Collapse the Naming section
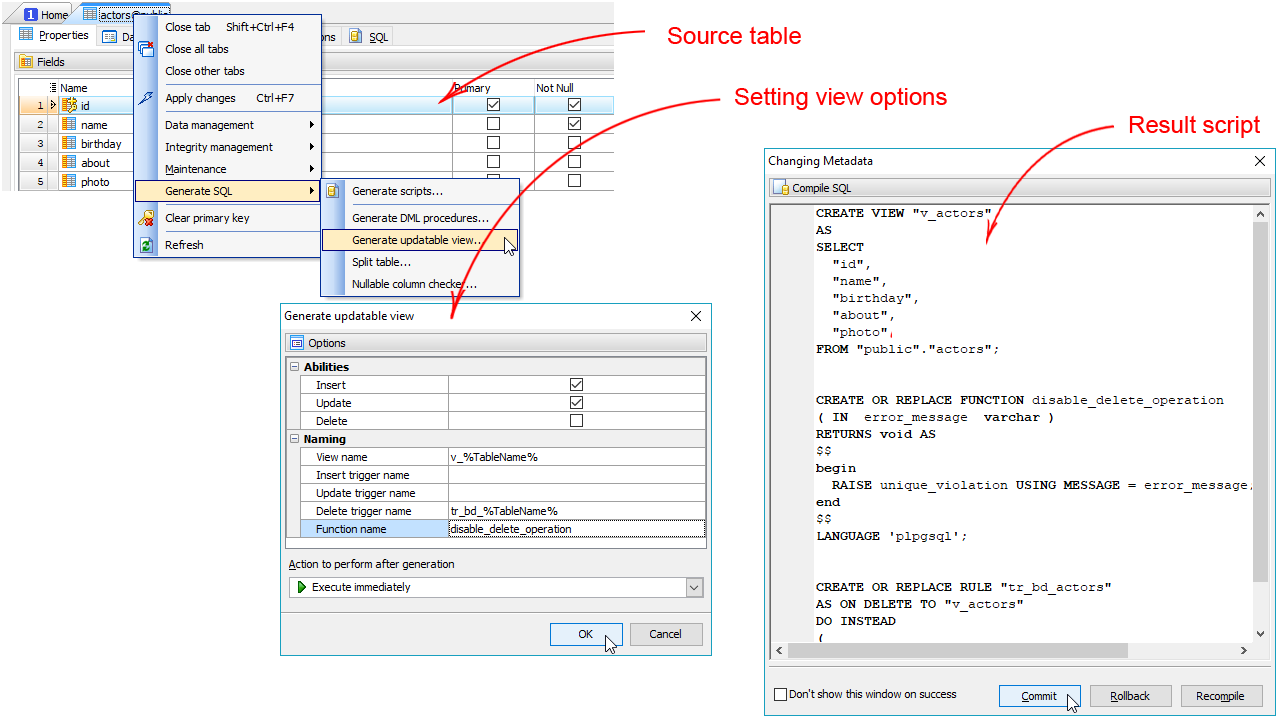The width and height of the screenshot is (1280, 720). (295, 439)
